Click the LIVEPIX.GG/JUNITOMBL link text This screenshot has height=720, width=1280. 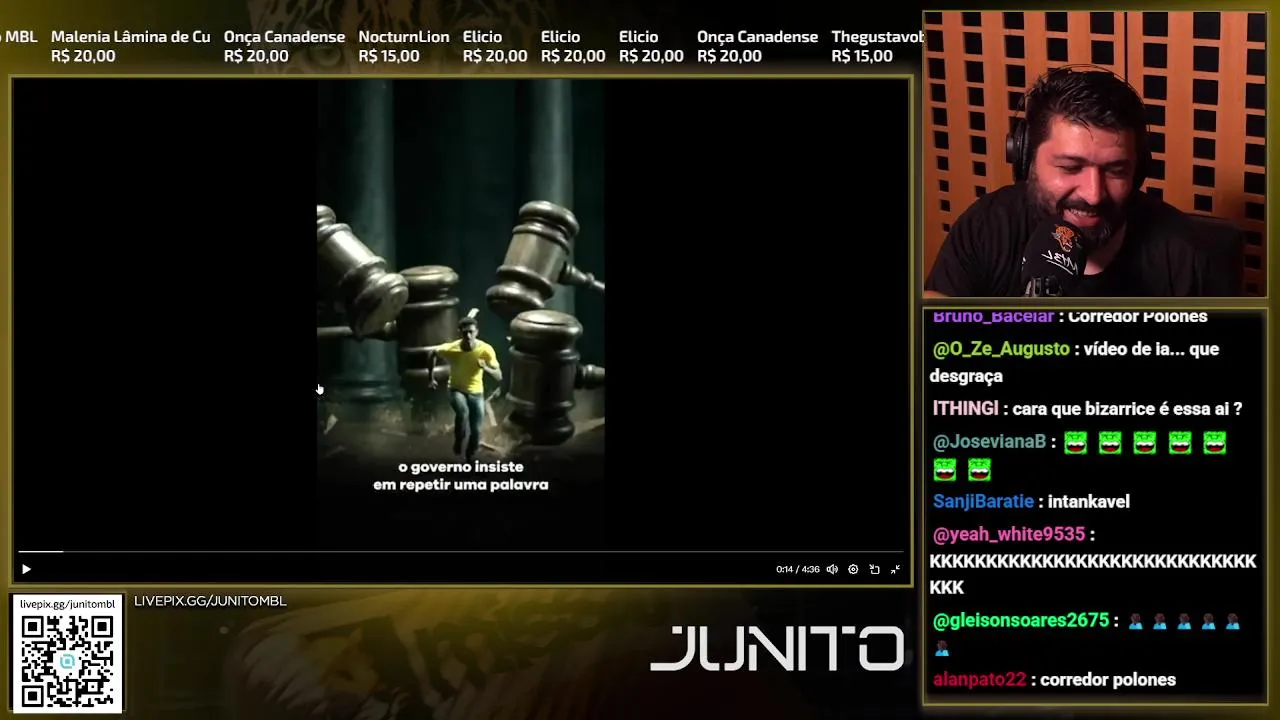click(210, 601)
